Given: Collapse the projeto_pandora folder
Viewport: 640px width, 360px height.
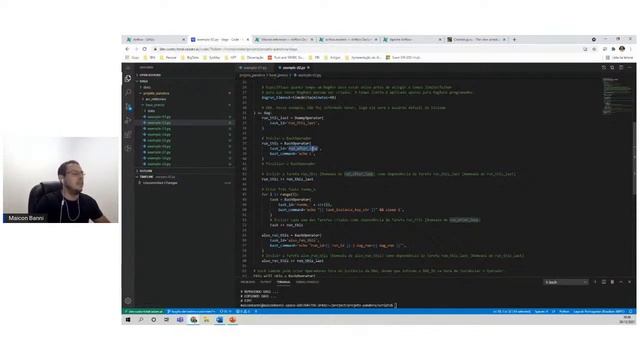Looking at the screenshot, I should pos(185,93).
